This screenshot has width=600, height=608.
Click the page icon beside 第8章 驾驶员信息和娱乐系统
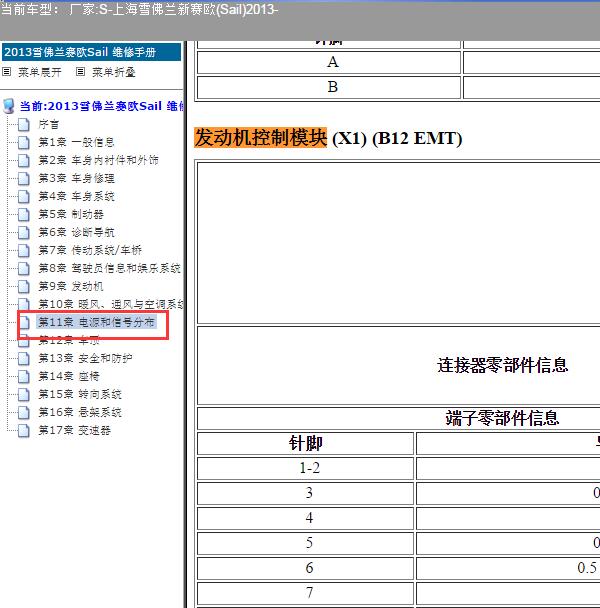24,268
